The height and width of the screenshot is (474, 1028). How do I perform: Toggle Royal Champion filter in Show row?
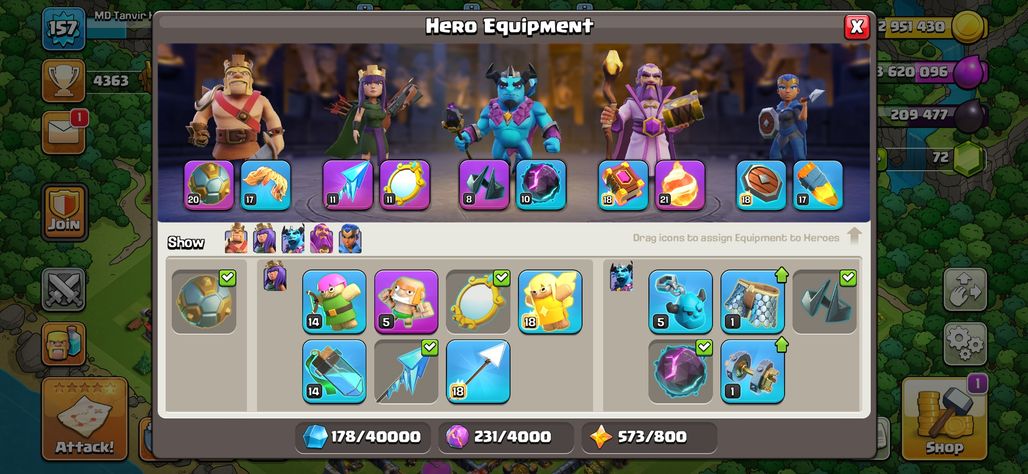click(350, 239)
